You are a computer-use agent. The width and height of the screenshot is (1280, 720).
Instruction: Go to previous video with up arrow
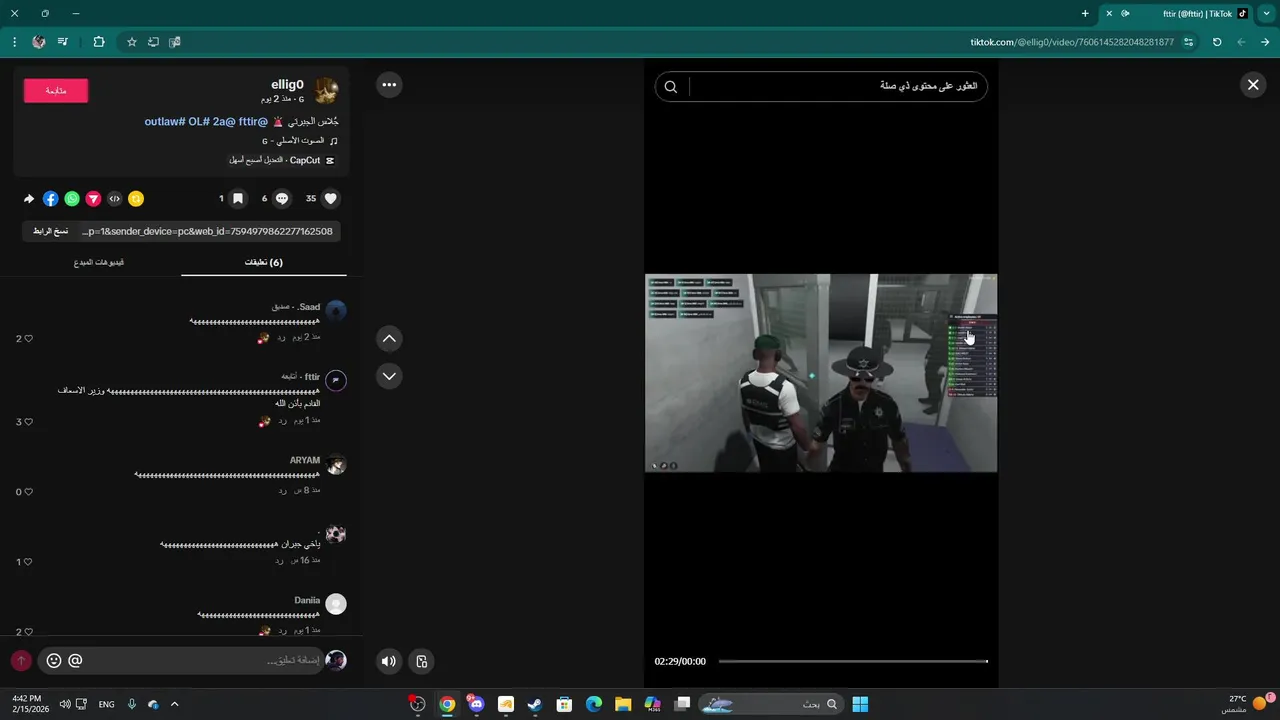389,339
